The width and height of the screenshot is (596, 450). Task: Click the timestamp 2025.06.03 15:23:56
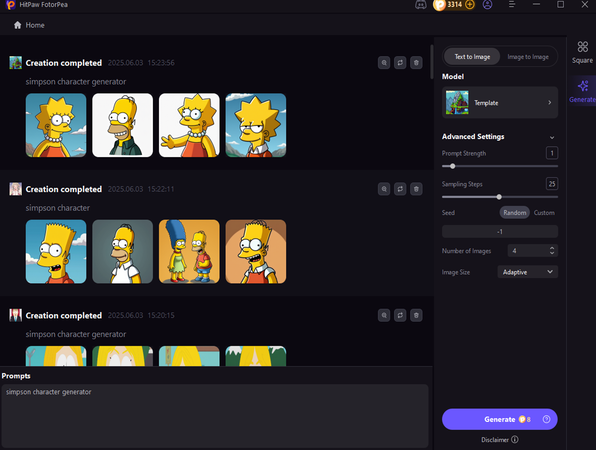141,63
